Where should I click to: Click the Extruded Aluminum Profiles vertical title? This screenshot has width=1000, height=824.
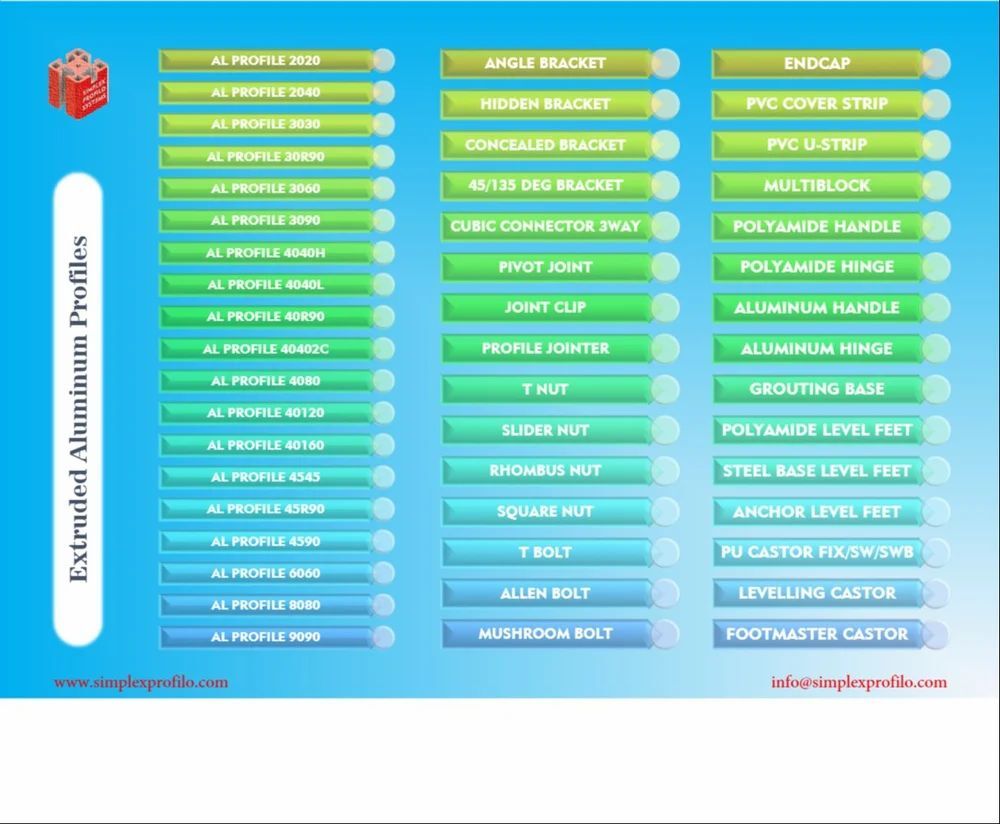tap(78, 410)
